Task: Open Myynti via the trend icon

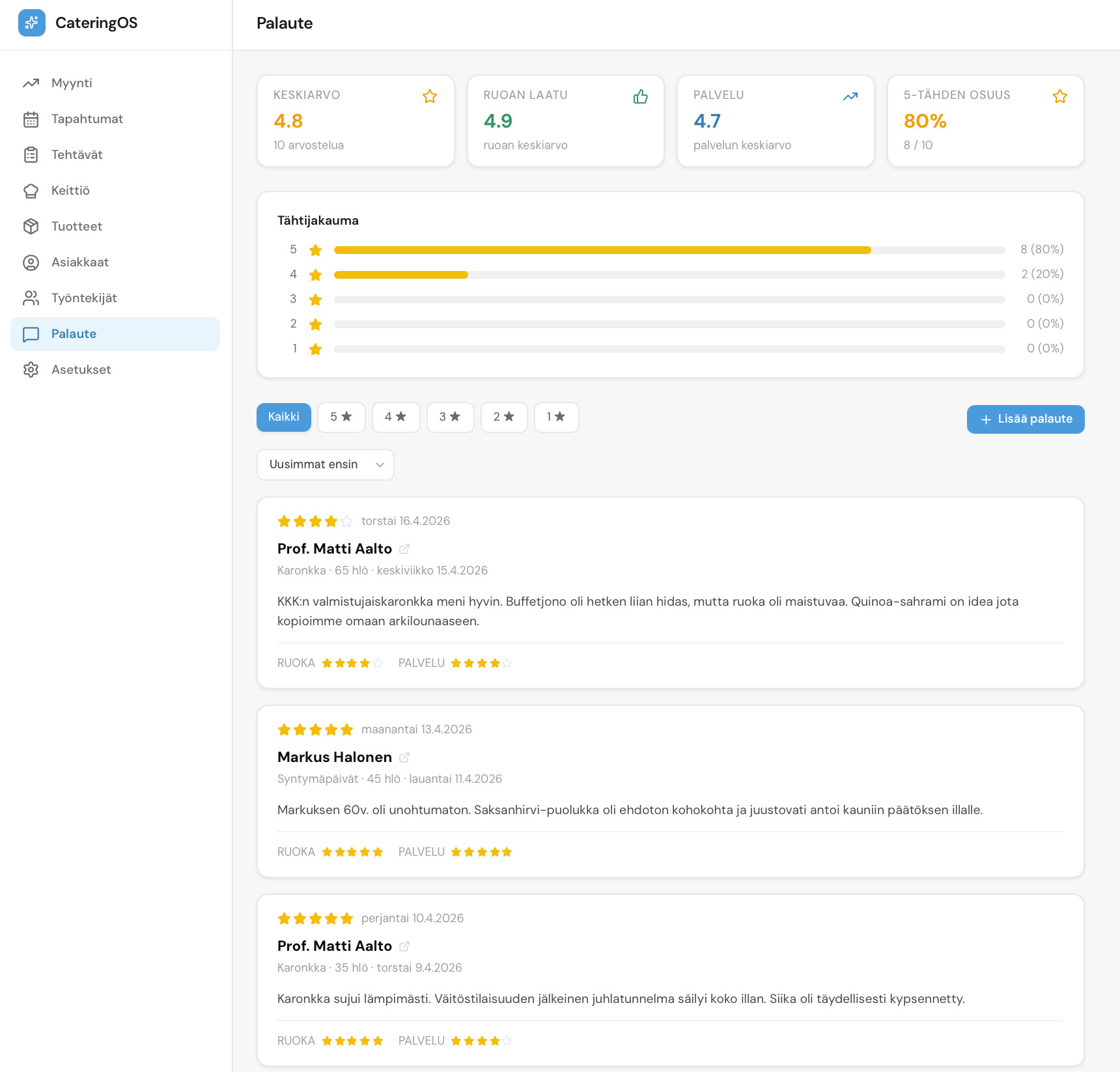Action: (x=31, y=83)
